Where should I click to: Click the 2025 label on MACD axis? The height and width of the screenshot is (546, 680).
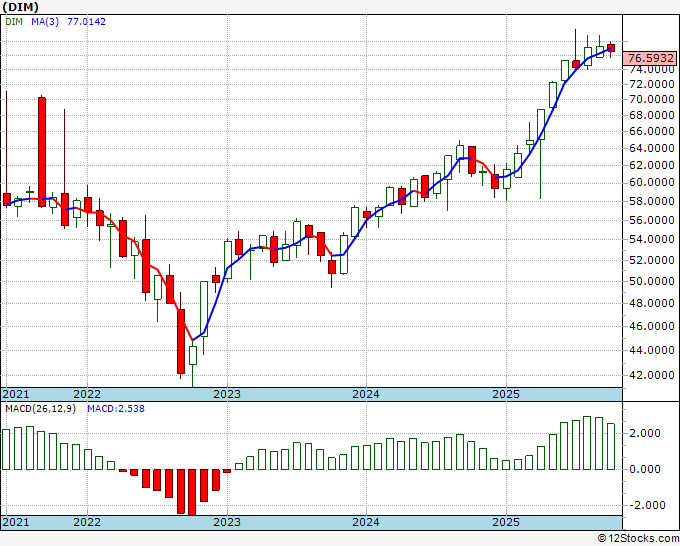click(506, 522)
